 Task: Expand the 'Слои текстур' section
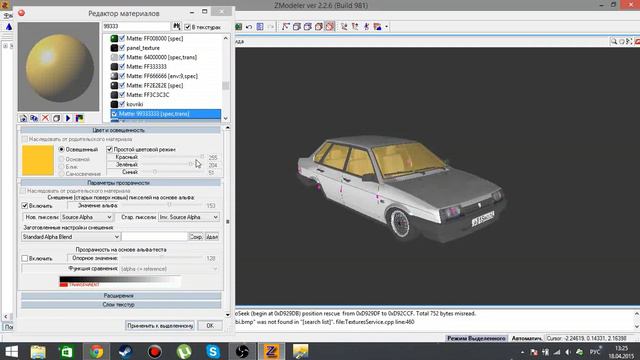[x=121, y=304]
